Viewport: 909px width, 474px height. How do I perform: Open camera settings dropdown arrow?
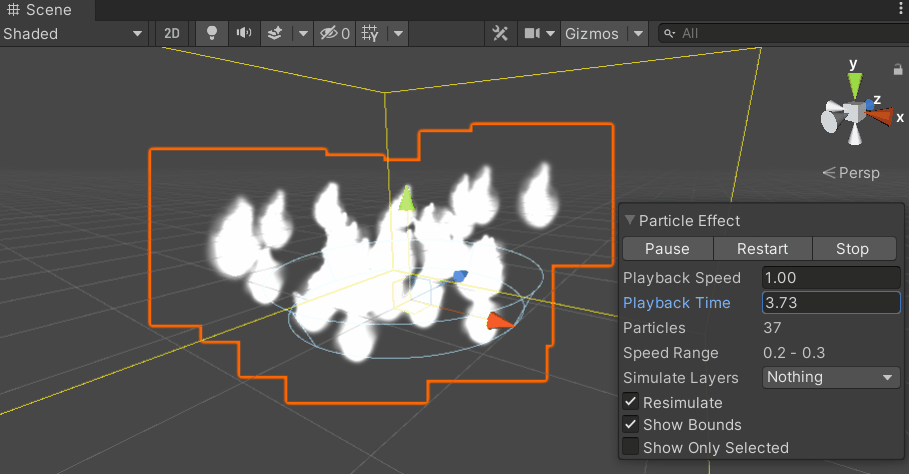(551, 34)
